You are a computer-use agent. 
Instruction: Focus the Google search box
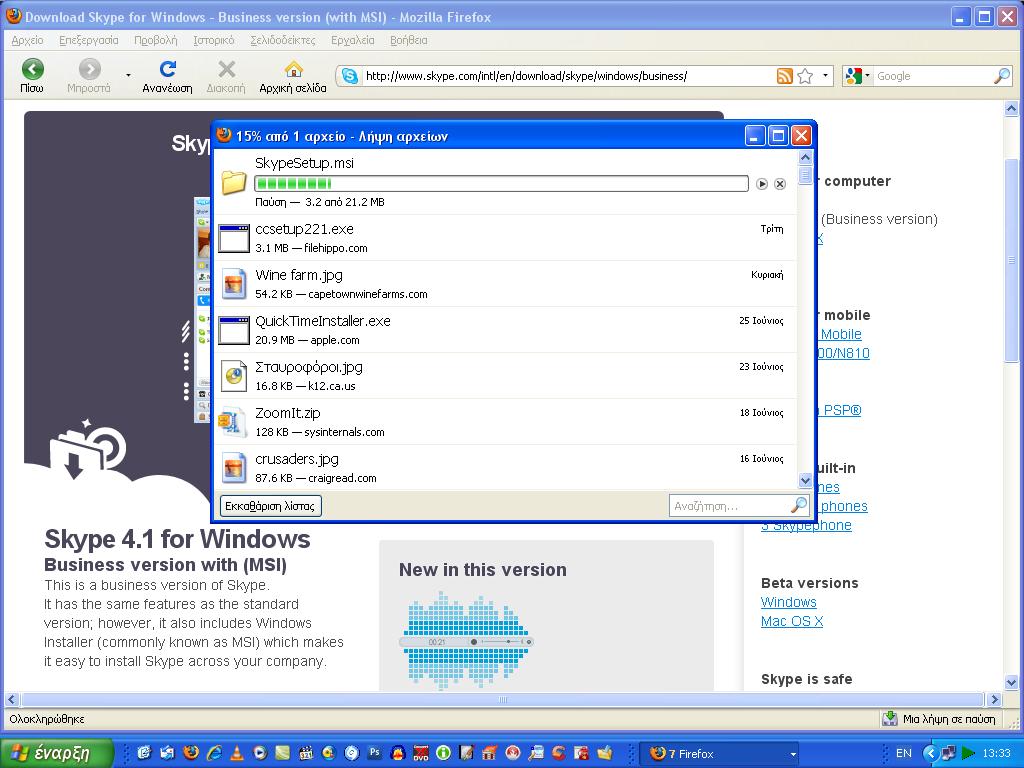[x=933, y=76]
